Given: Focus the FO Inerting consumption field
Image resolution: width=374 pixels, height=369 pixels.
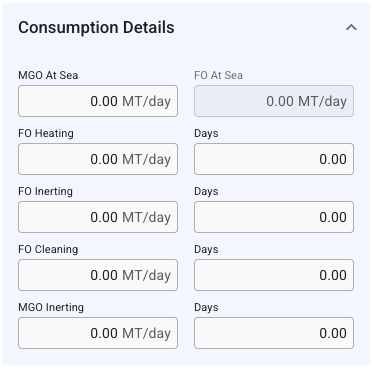Looking at the screenshot, I should click(x=98, y=217).
